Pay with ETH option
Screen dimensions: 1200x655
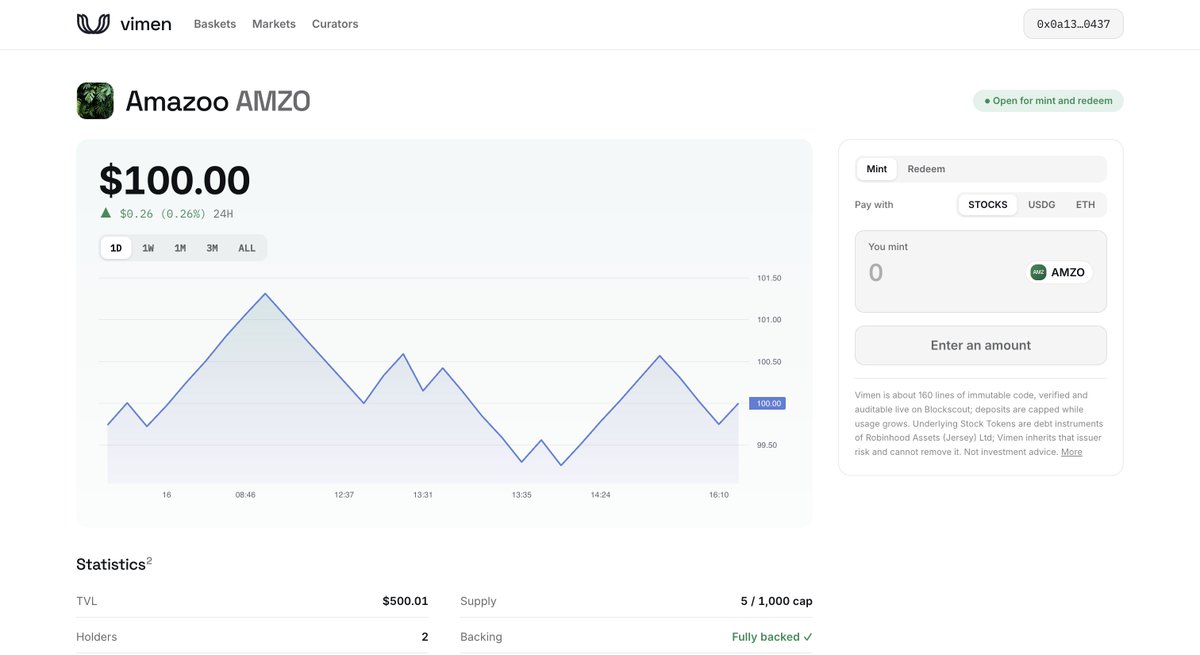[1085, 205]
